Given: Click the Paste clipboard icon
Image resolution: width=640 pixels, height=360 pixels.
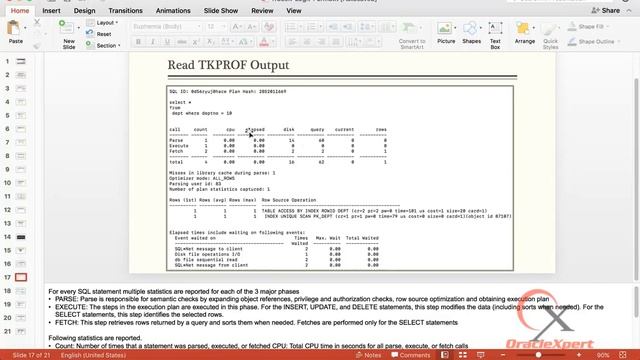Looking at the screenshot, I should pos(14,28).
